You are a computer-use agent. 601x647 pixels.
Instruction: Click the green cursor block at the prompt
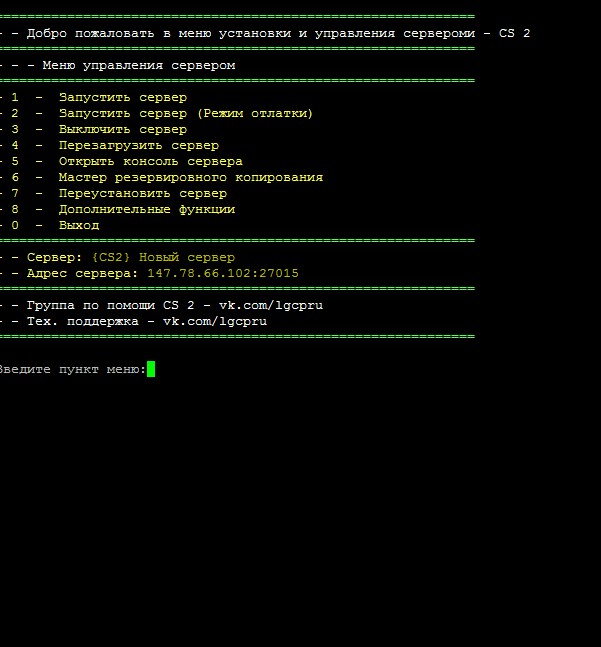pyautogui.click(x=151, y=369)
